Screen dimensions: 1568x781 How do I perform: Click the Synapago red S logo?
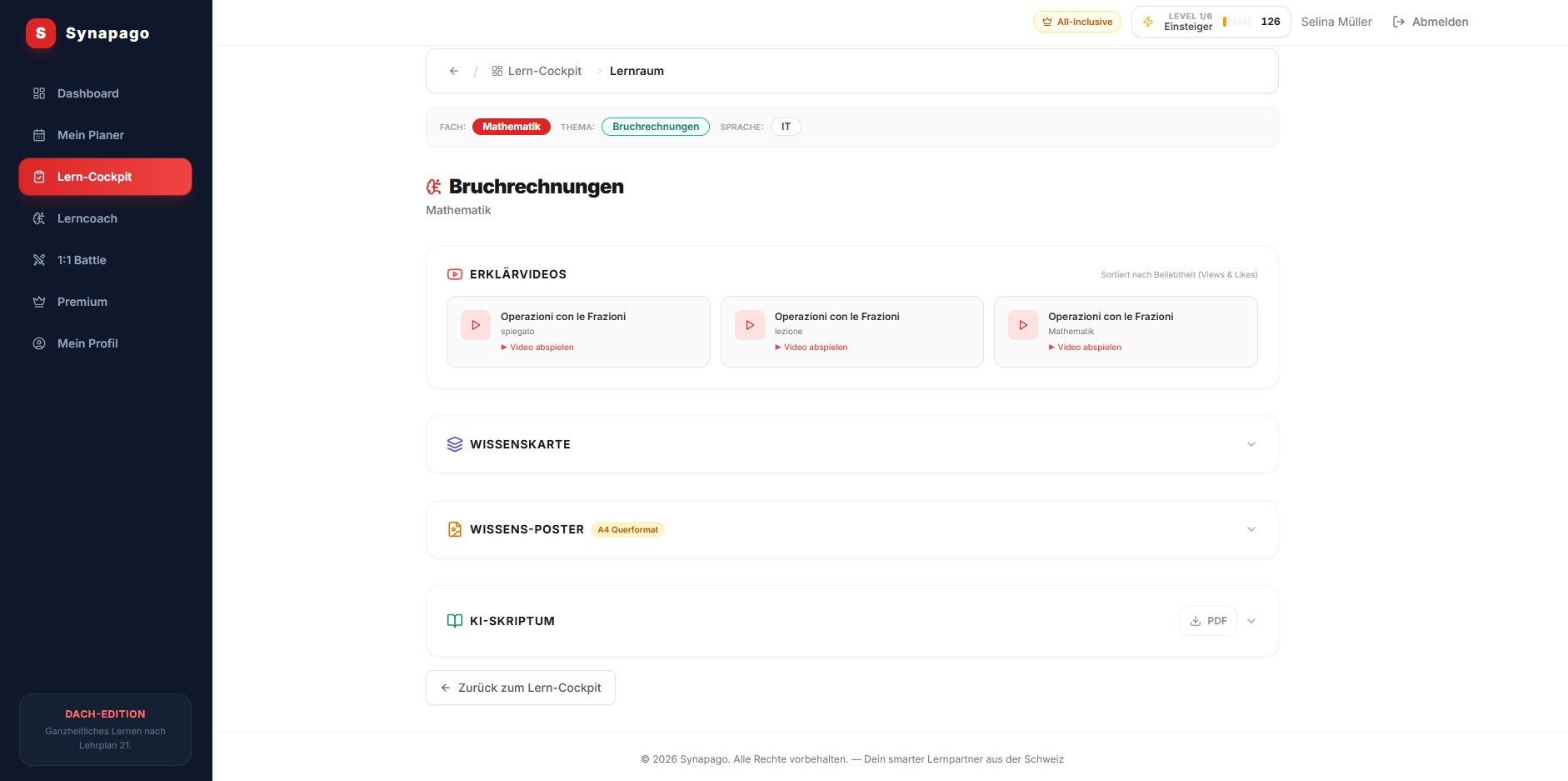(40, 33)
